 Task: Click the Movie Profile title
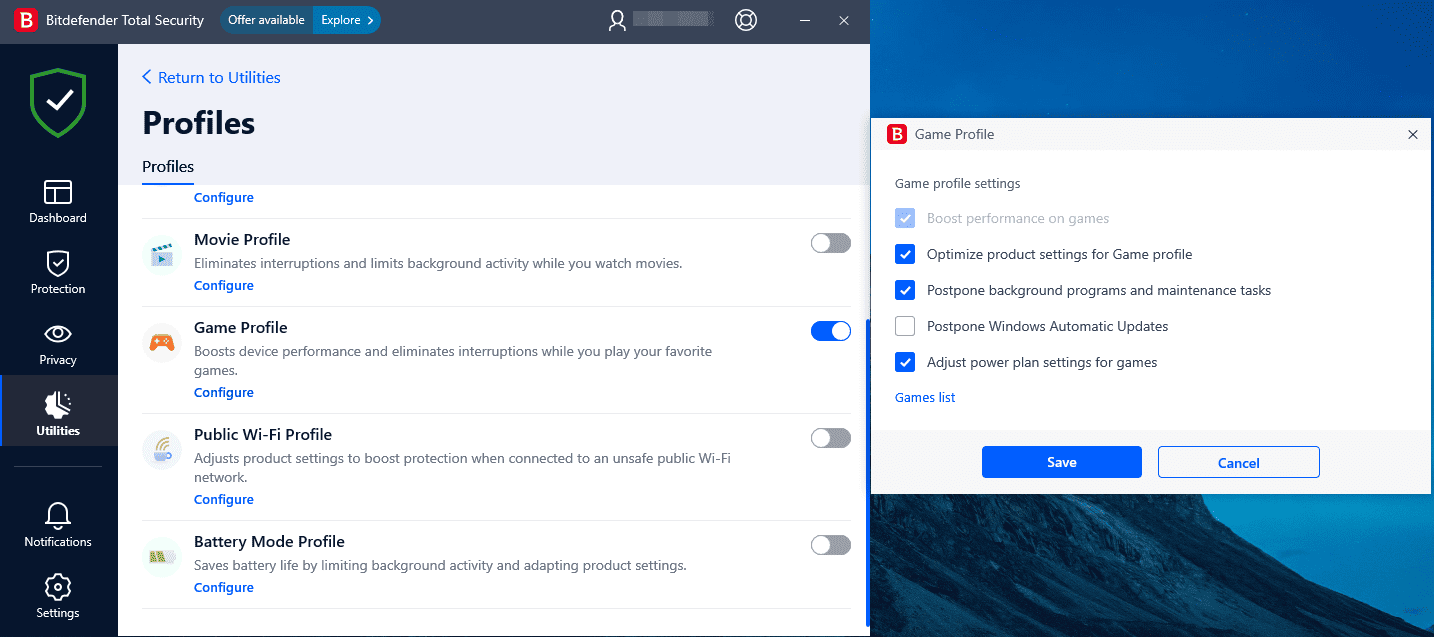(242, 240)
